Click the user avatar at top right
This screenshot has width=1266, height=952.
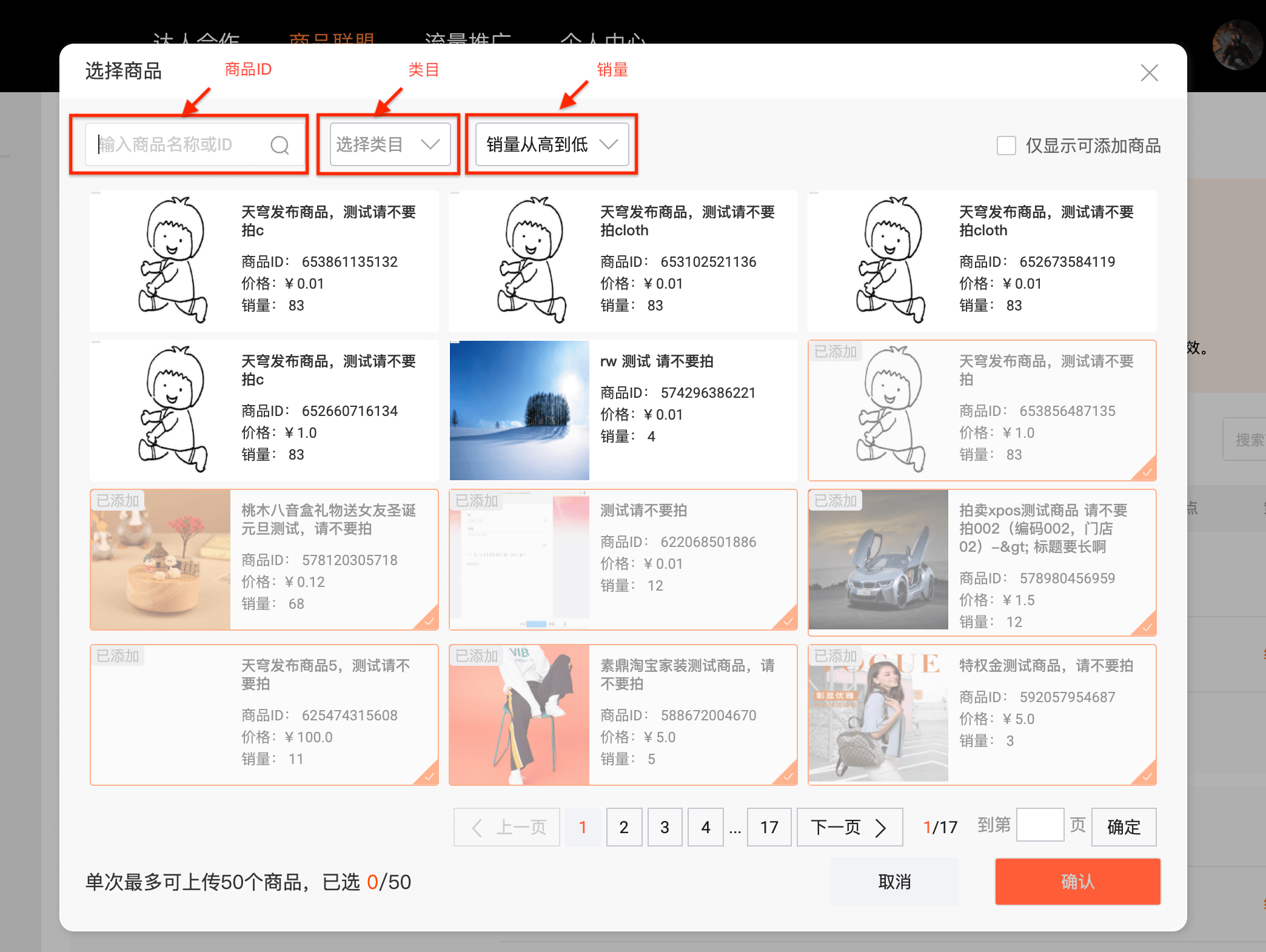[x=1237, y=45]
